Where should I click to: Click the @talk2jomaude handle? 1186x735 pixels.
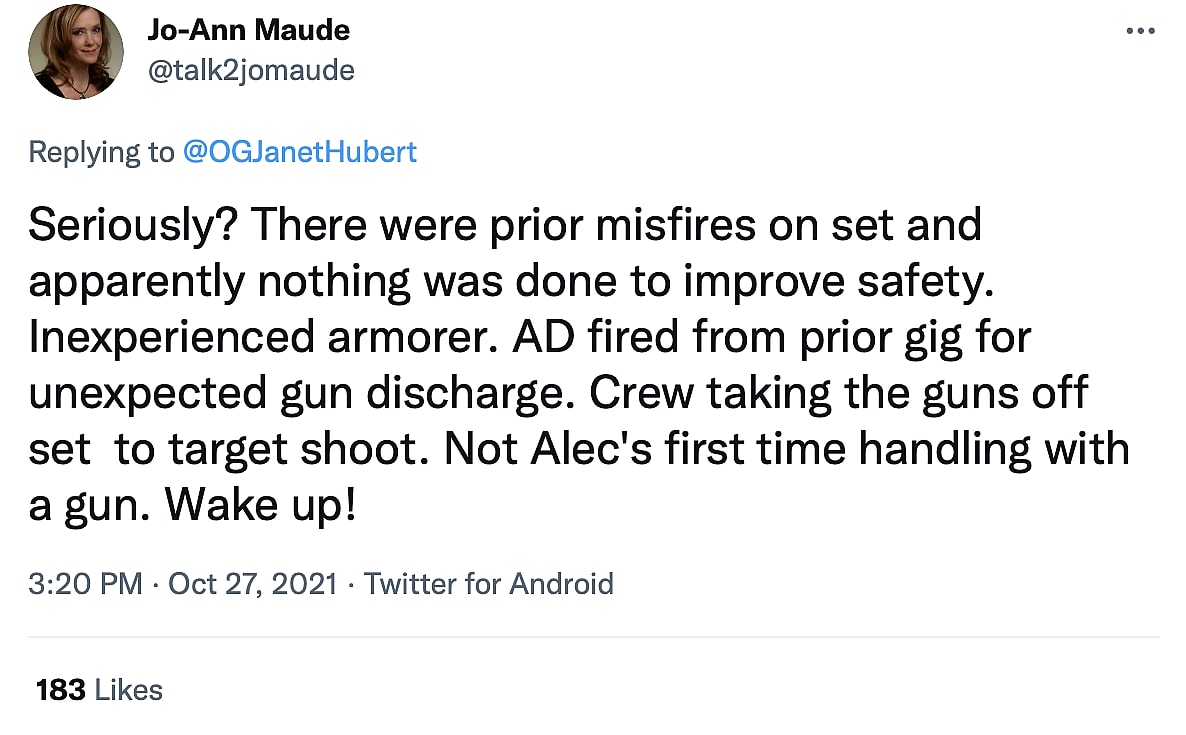[x=251, y=70]
